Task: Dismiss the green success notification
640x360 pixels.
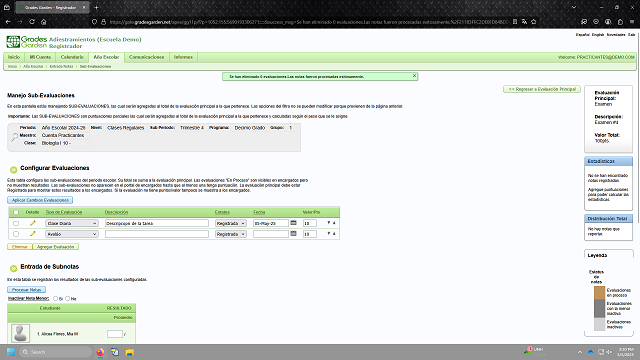Action: [414, 76]
